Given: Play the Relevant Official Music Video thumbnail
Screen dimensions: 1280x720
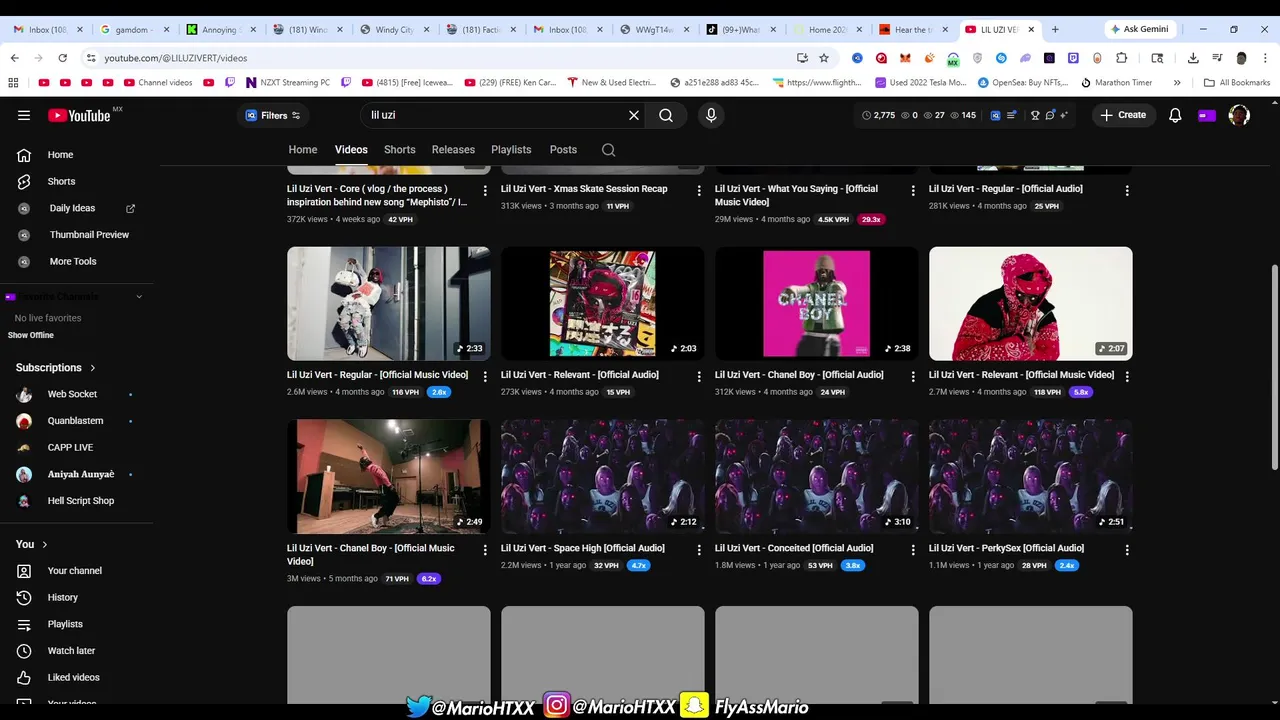Looking at the screenshot, I should tap(1031, 303).
